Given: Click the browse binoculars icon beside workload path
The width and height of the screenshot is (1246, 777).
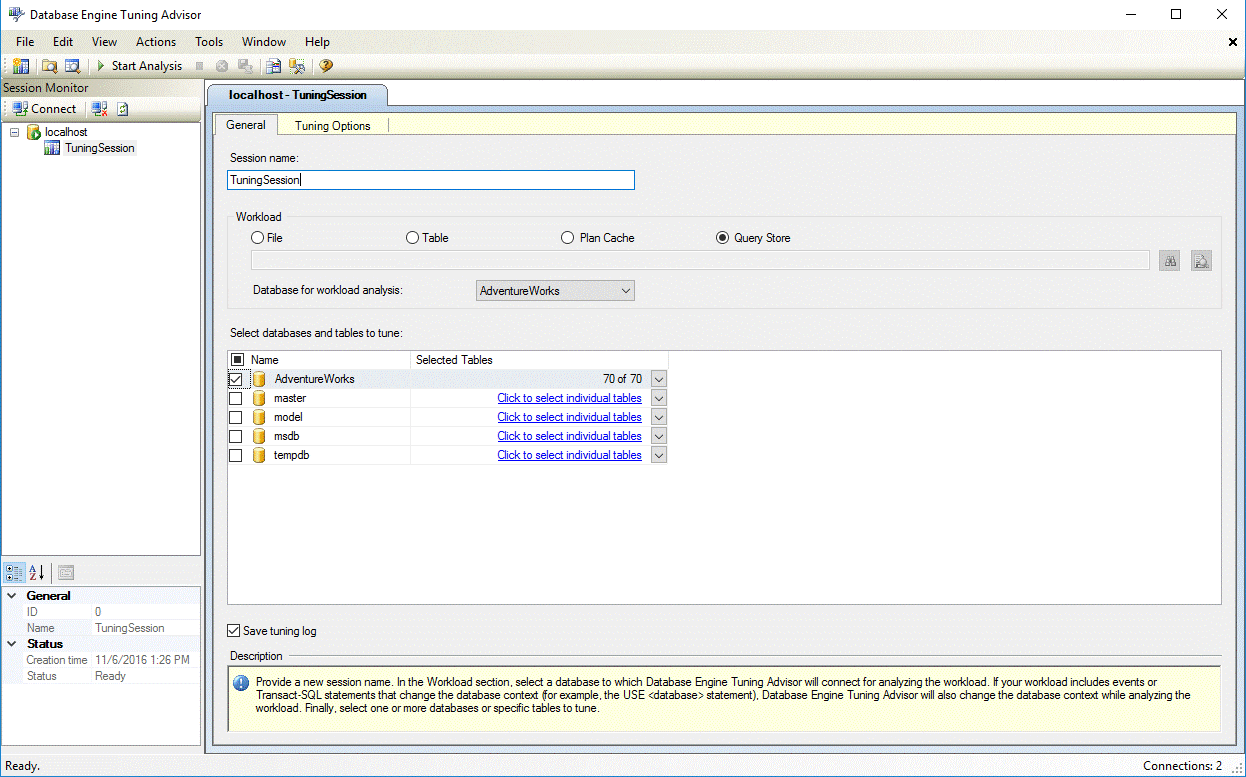Looking at the screenshot, I should pyautogui.click(x=1169, y=260).
